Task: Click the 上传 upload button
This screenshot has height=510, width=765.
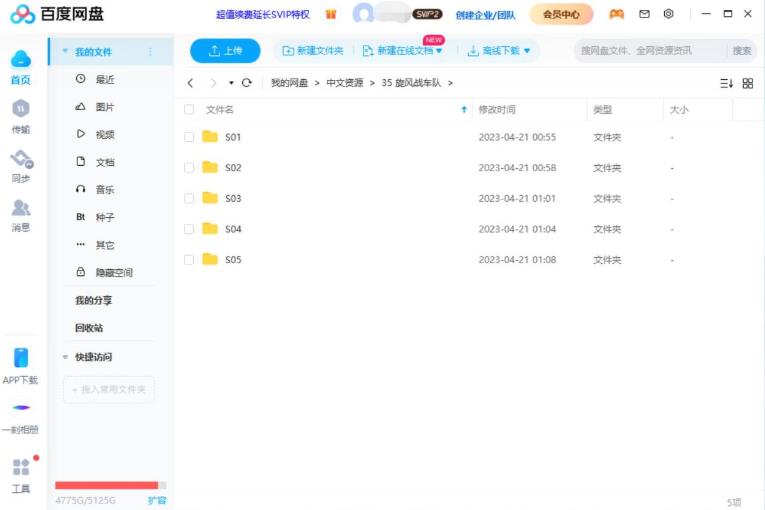Action: point(225,51)
